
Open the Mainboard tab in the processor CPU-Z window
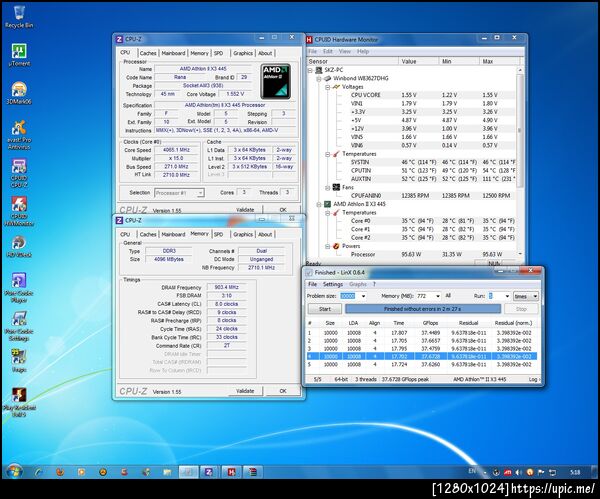click(x=173, y=53)
